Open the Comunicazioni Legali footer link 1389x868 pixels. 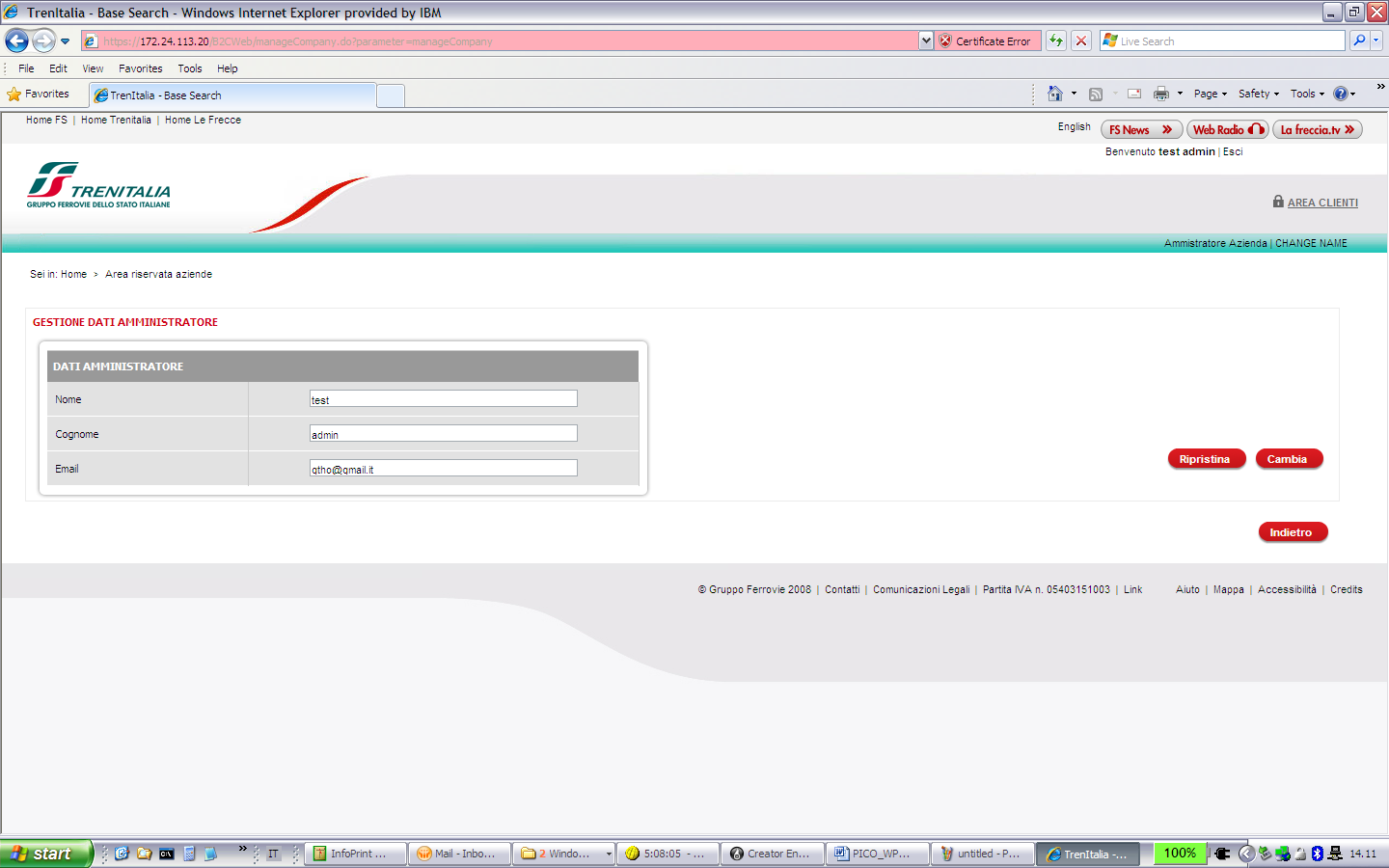(x=921, y=589)
